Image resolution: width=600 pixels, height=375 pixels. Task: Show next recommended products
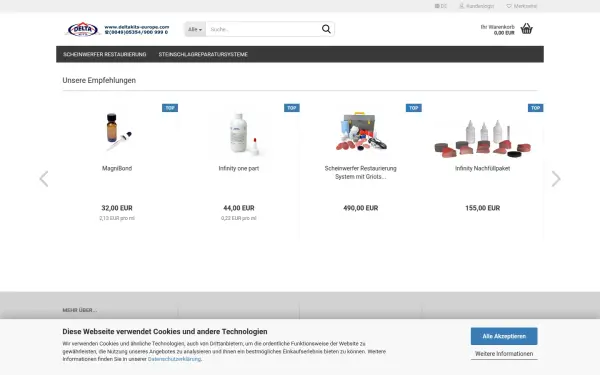[x=556, y=179]
